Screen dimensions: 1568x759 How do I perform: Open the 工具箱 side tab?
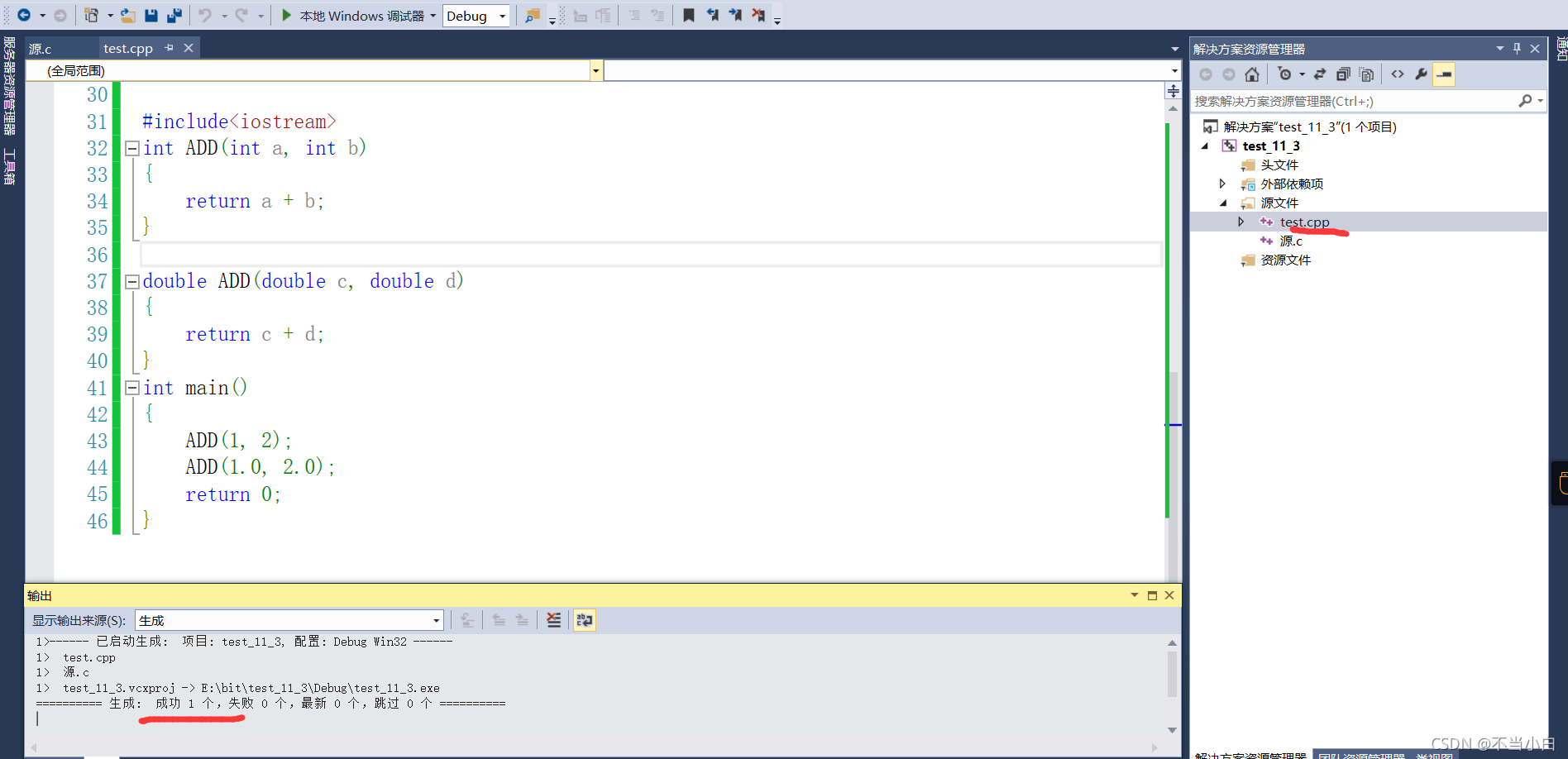tap(9, 167)
